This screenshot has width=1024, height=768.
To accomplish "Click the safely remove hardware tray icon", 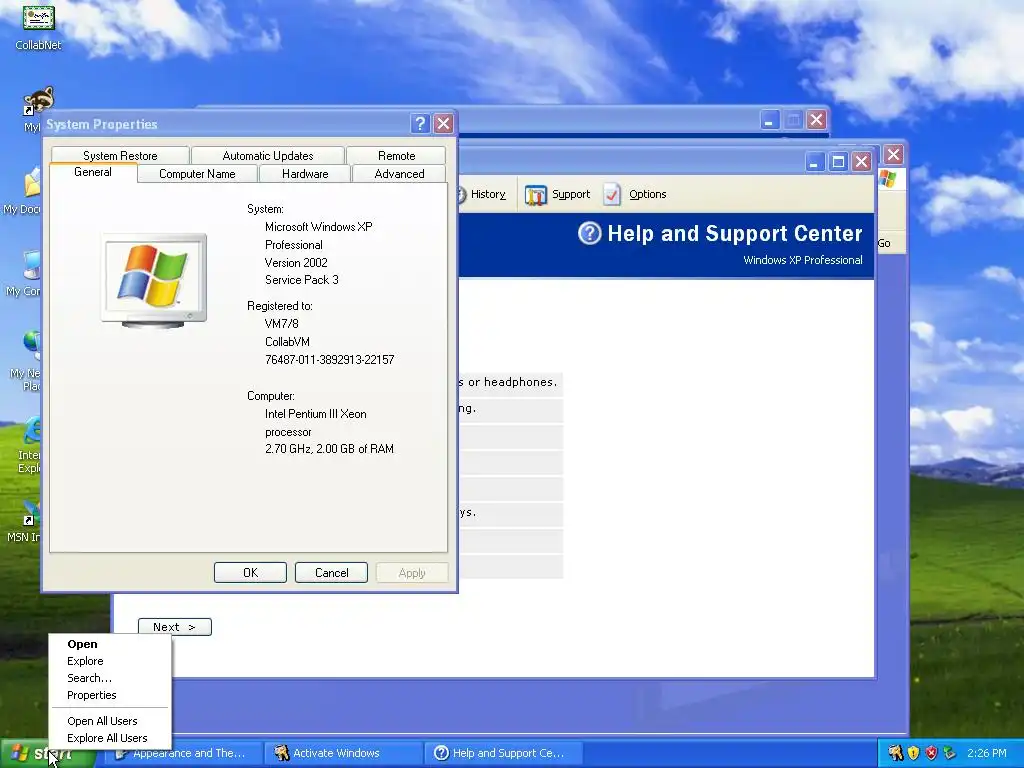I will point(949,753).
